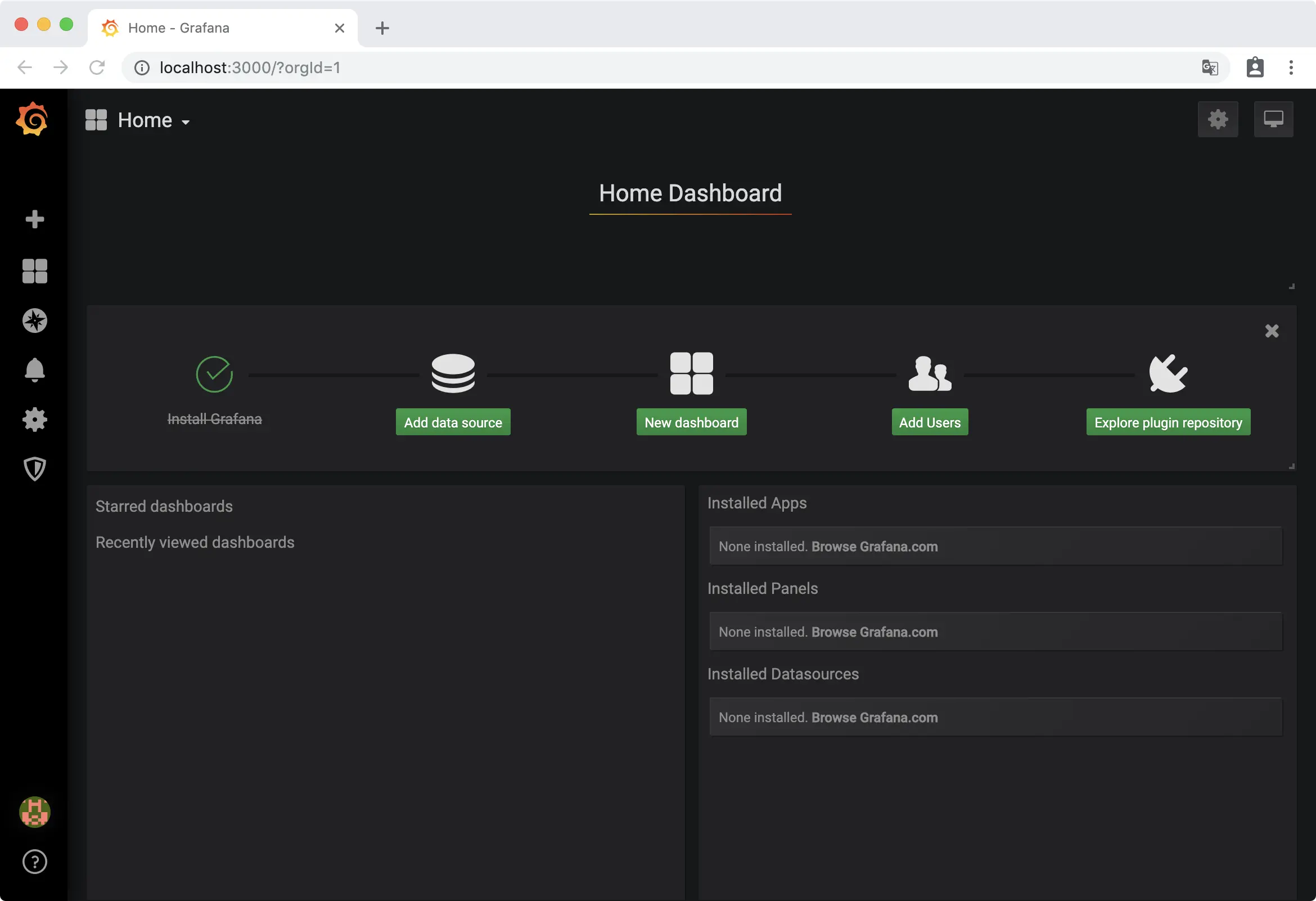This screenshot has height=901, width=1316.
Task: Open Configuration gear in sidebar
Action: [x=34, y=420]
